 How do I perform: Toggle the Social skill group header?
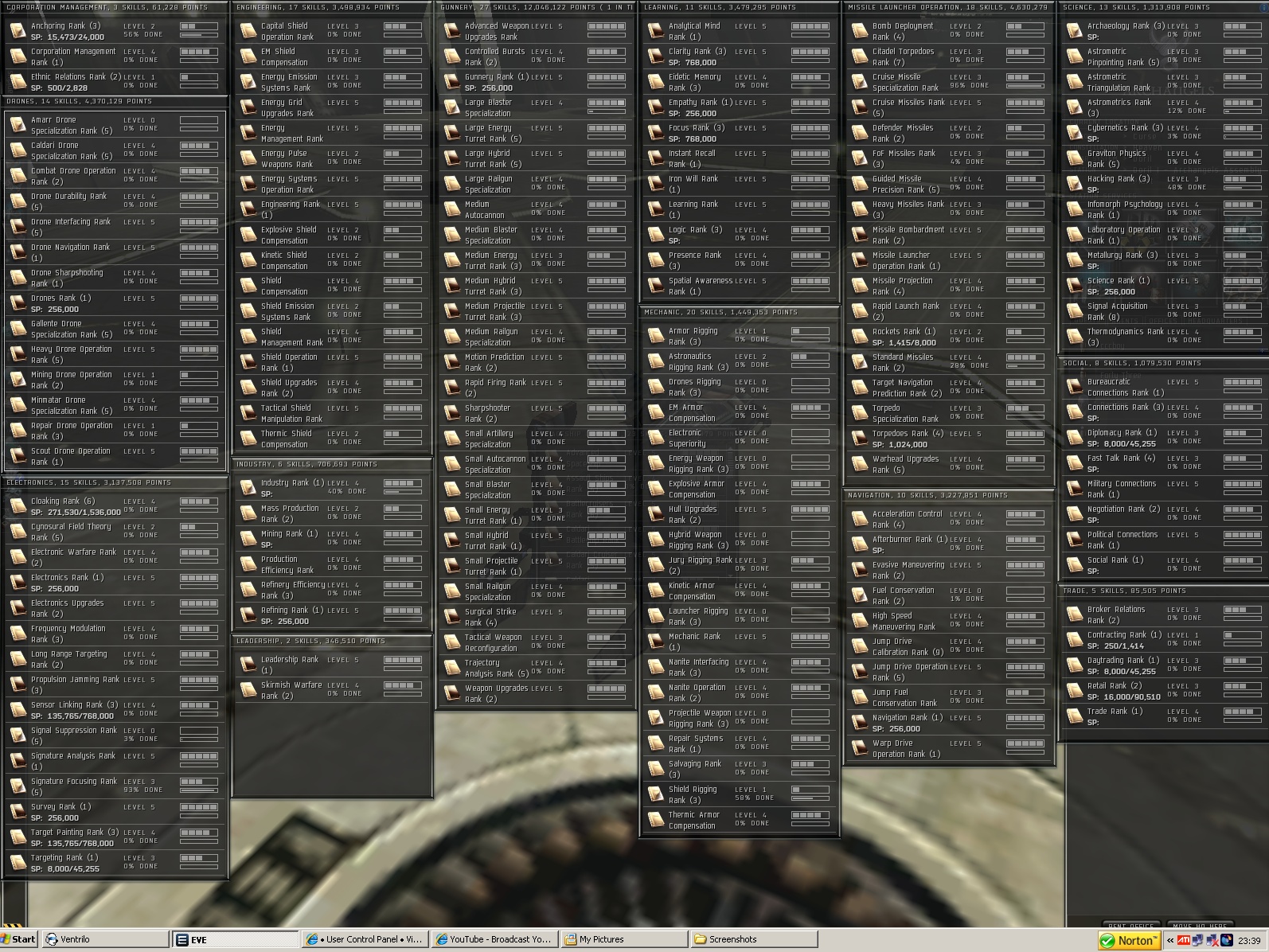(1163, 363)
